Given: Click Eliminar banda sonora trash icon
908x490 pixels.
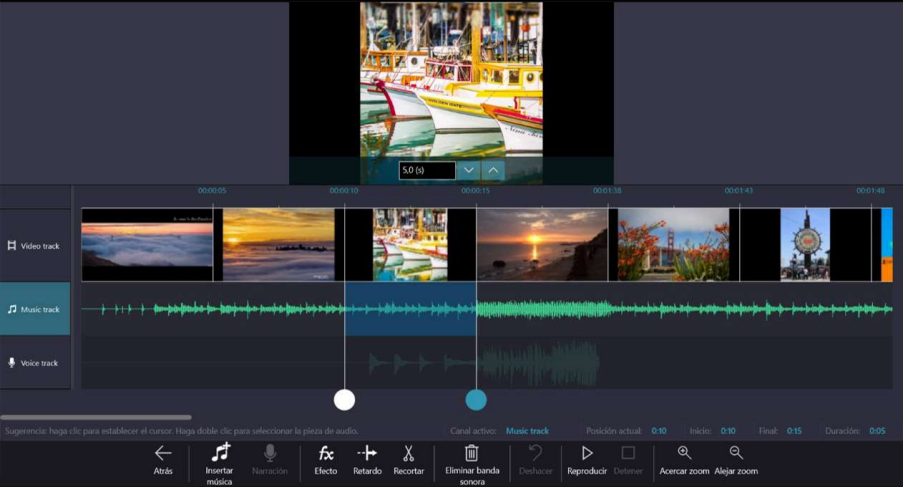Looking at the screenshot, I should (x=472, y=453).
